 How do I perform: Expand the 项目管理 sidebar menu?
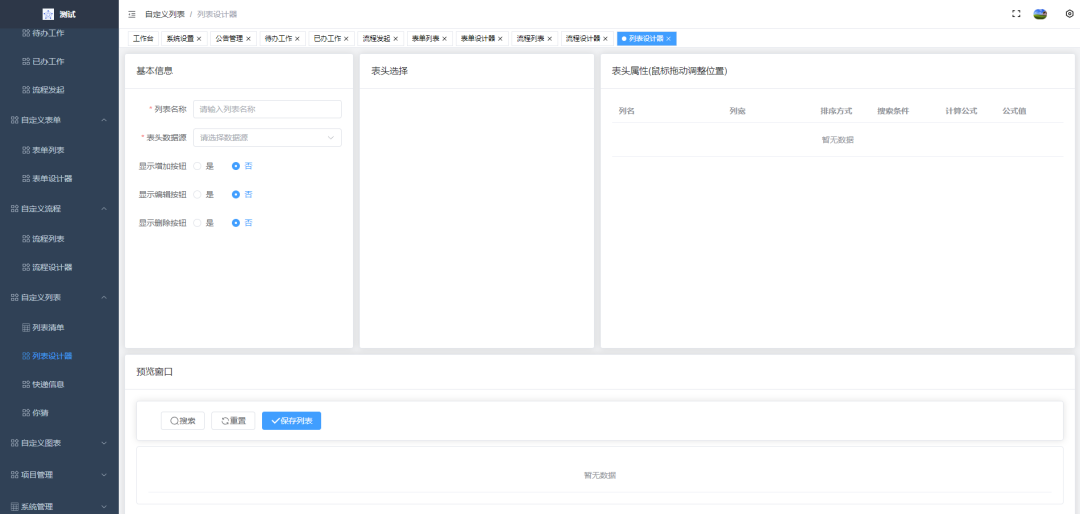click(x=104, y=475)
